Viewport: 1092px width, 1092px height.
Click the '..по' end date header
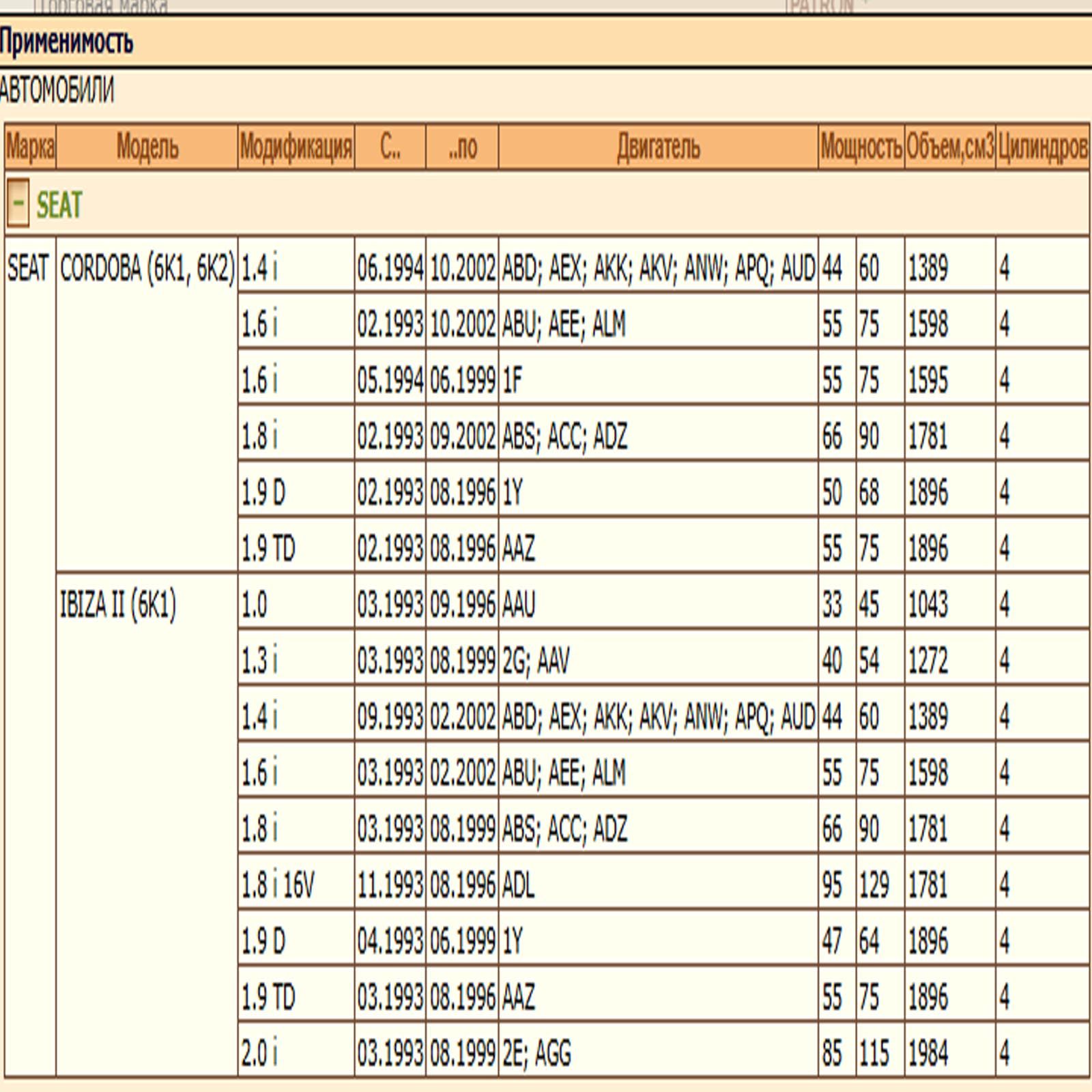tap(462, 147)
